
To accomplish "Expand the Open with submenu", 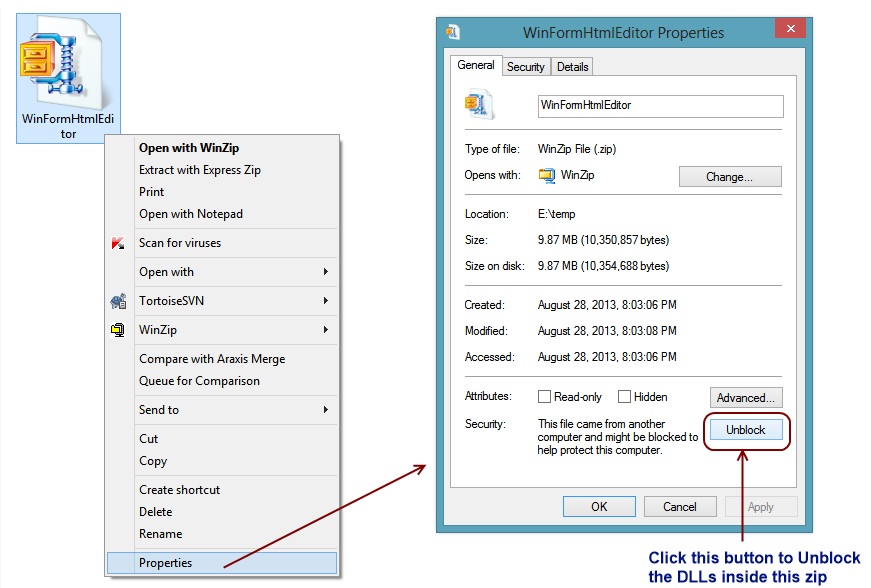I will tap(326, 272).
